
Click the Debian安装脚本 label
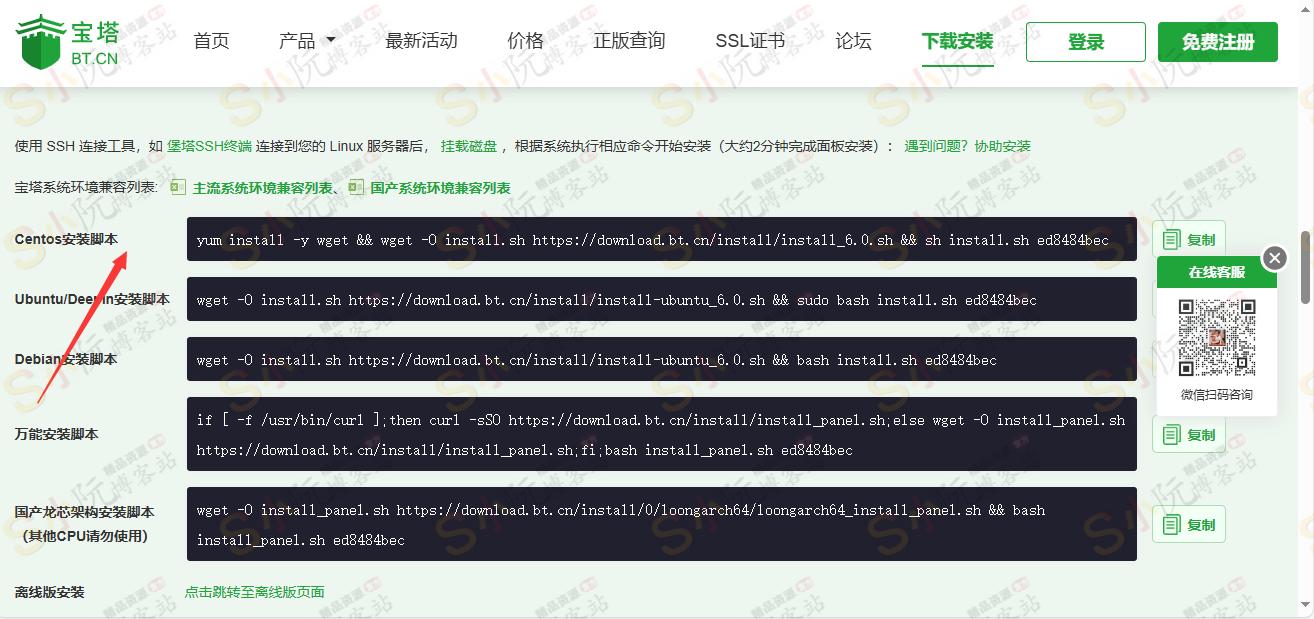(x=66, y=359)
